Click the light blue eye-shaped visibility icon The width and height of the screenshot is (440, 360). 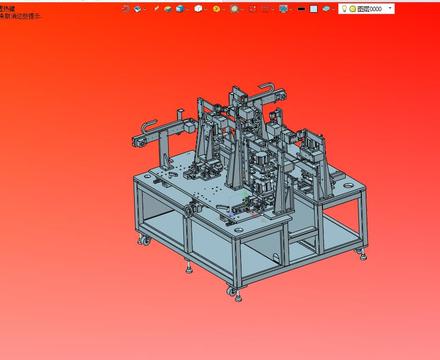point(326,9)
